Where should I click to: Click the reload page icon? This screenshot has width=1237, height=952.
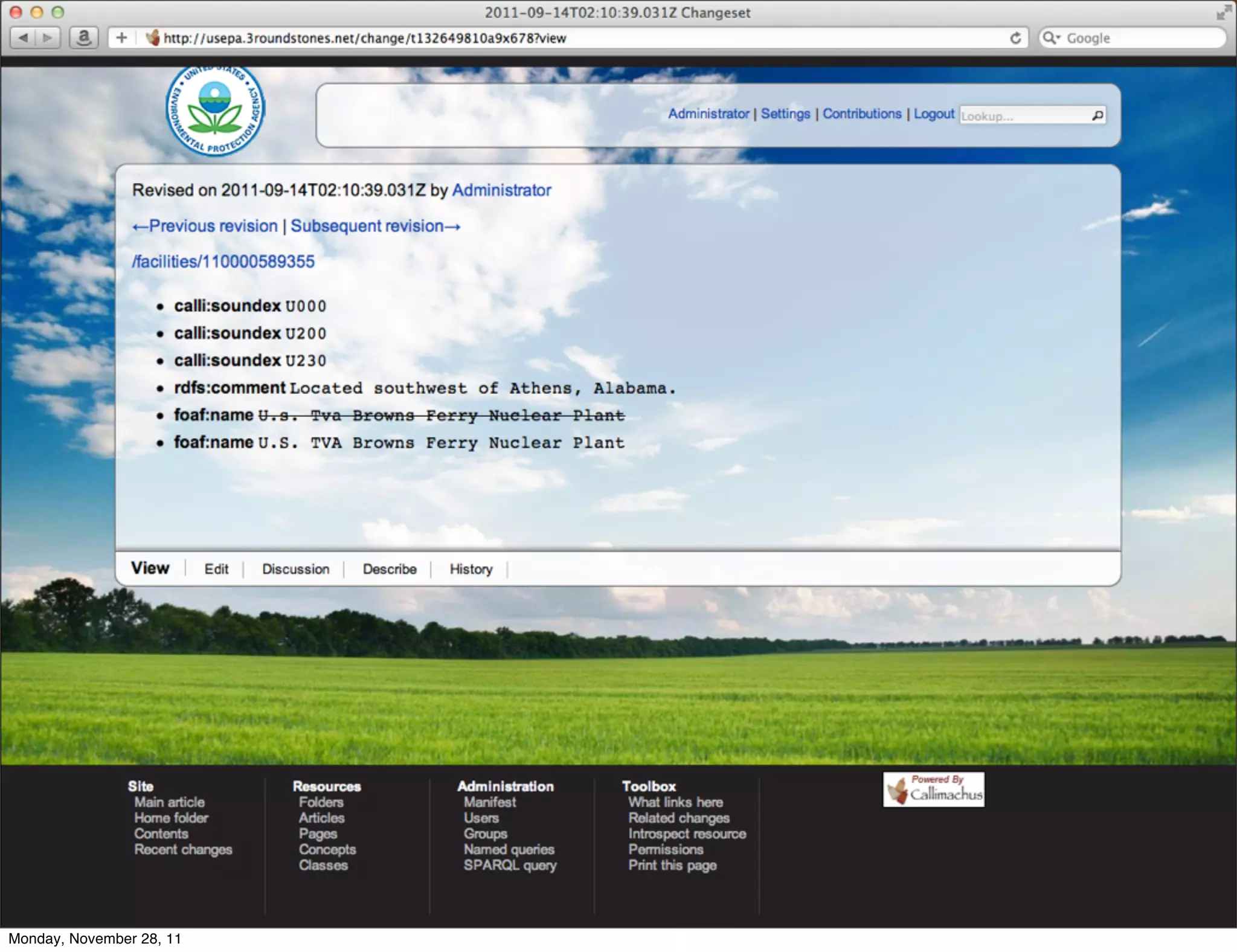tap(1015, 38)
